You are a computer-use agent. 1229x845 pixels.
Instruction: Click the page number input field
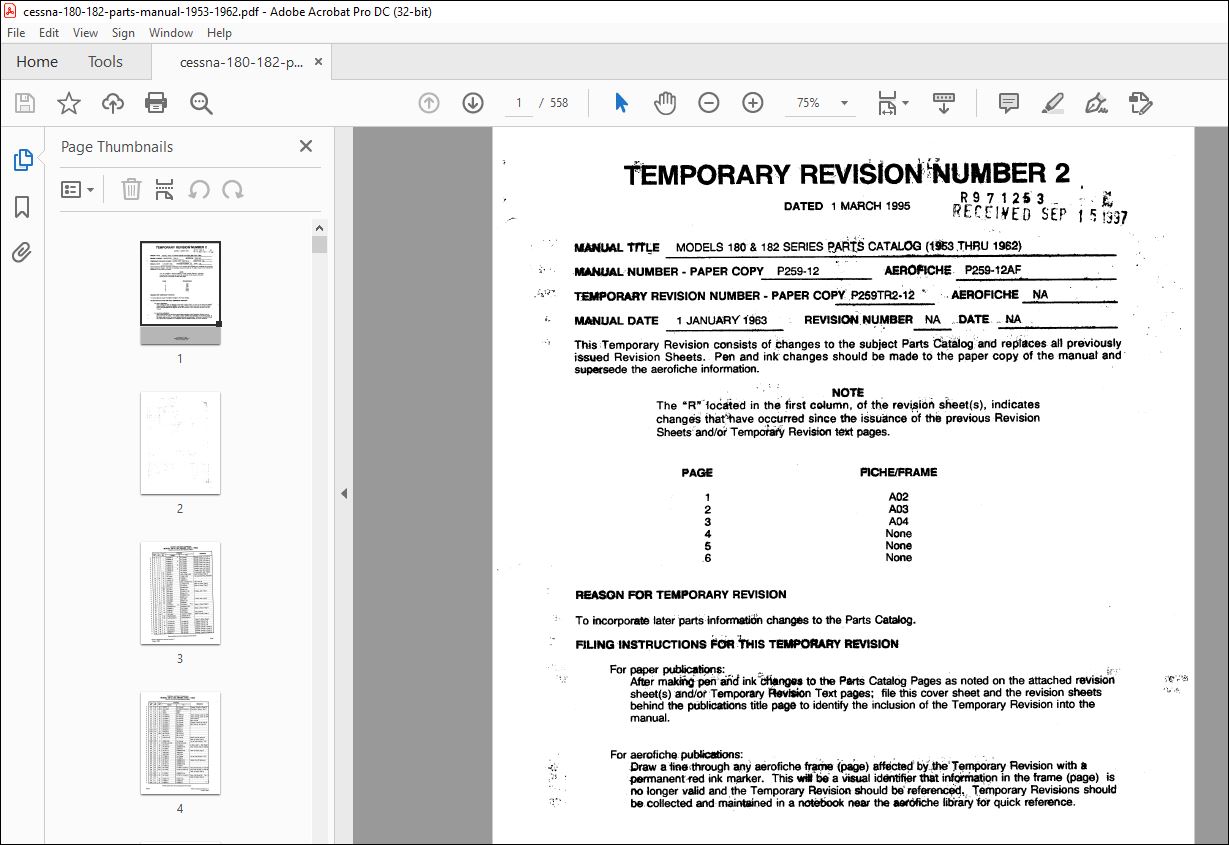click(x=518, y=103)
